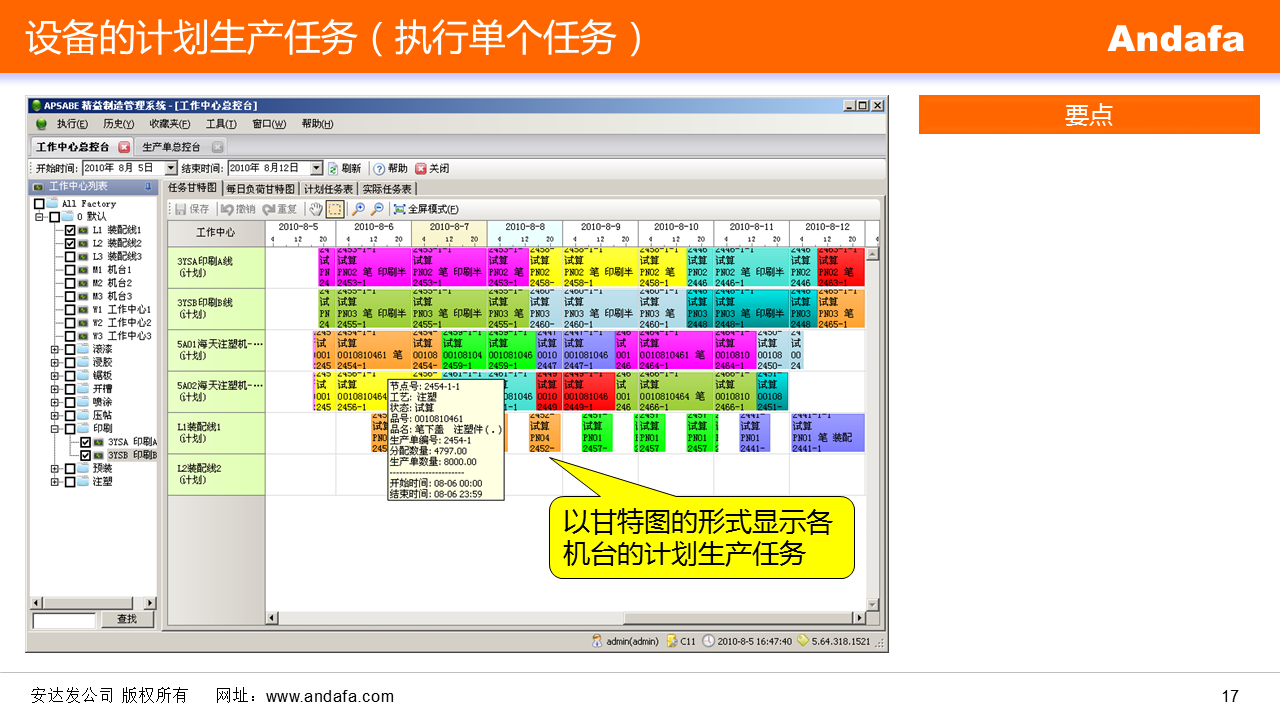The width and height of the screenshot is (1280, 720).
Task: Click the 刷新 refresh icon
Action: (333, 169)
